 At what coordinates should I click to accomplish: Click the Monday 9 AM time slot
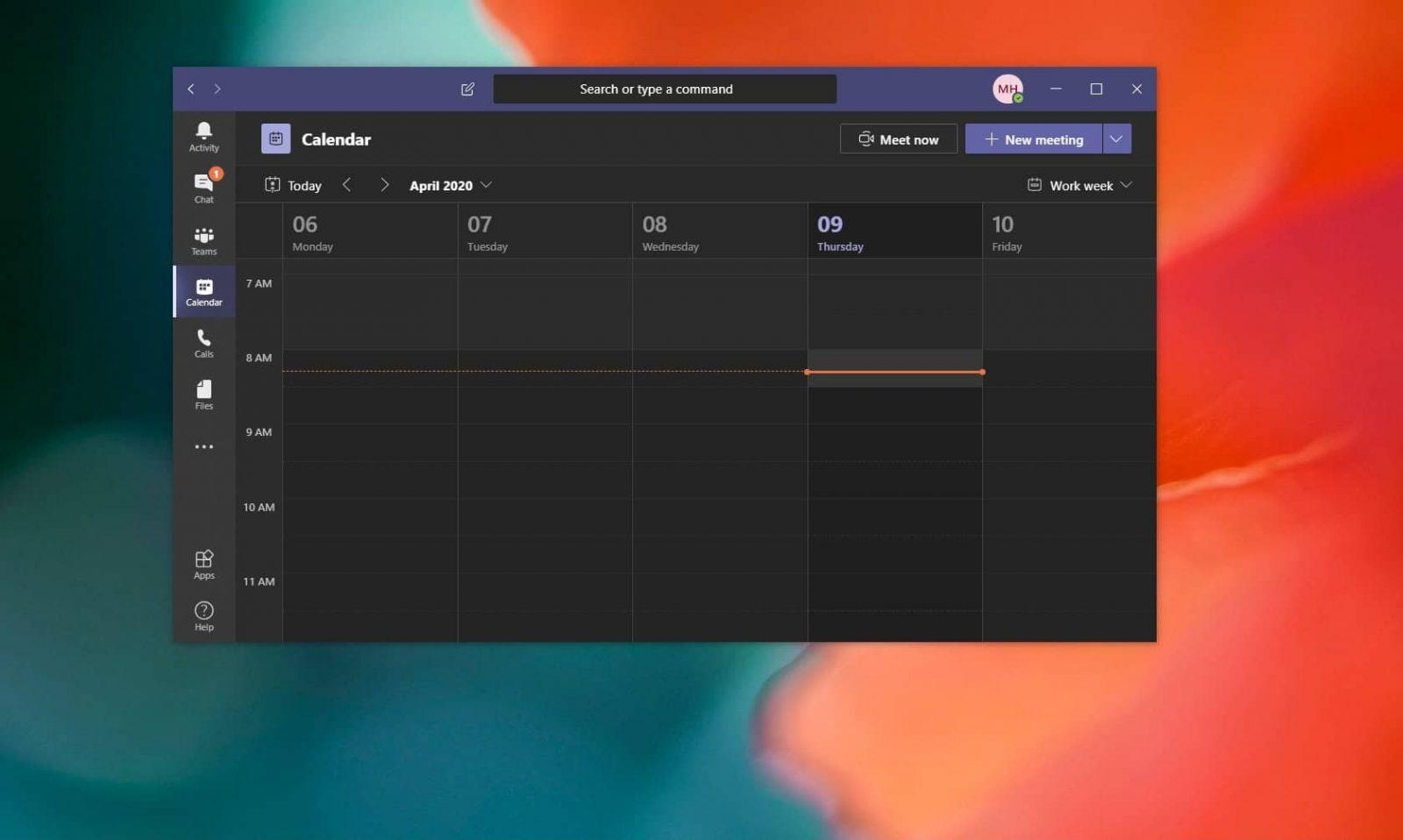pos(370,443)
